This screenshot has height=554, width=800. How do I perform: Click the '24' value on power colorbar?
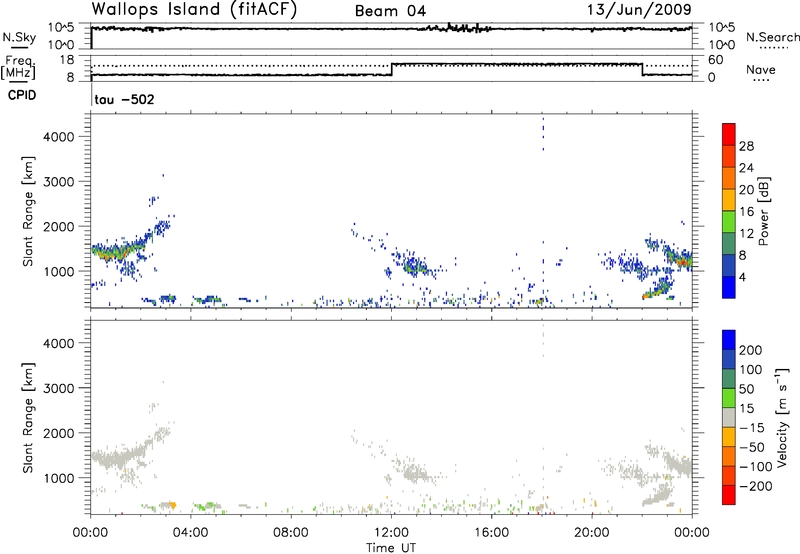pyautogui.click(x=746, y=168)
